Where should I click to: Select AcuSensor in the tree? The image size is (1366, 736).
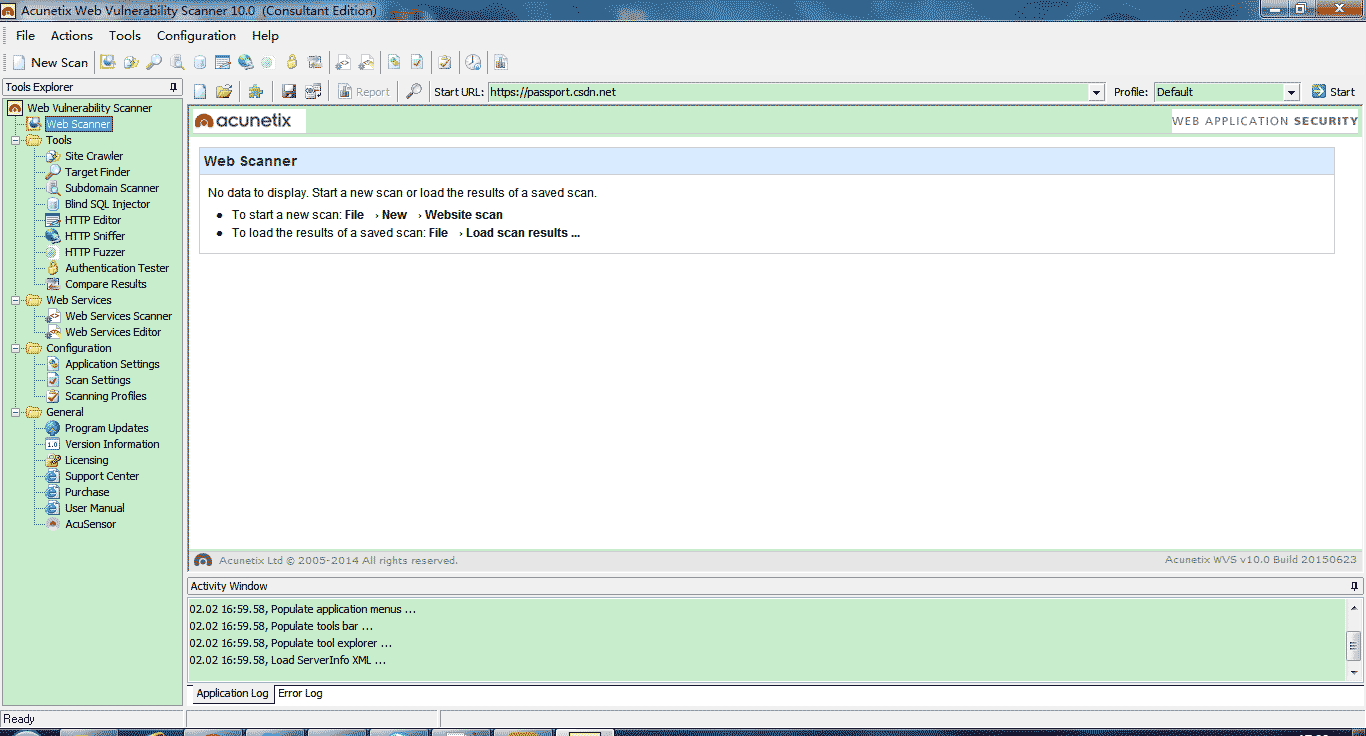click(91, 524)
